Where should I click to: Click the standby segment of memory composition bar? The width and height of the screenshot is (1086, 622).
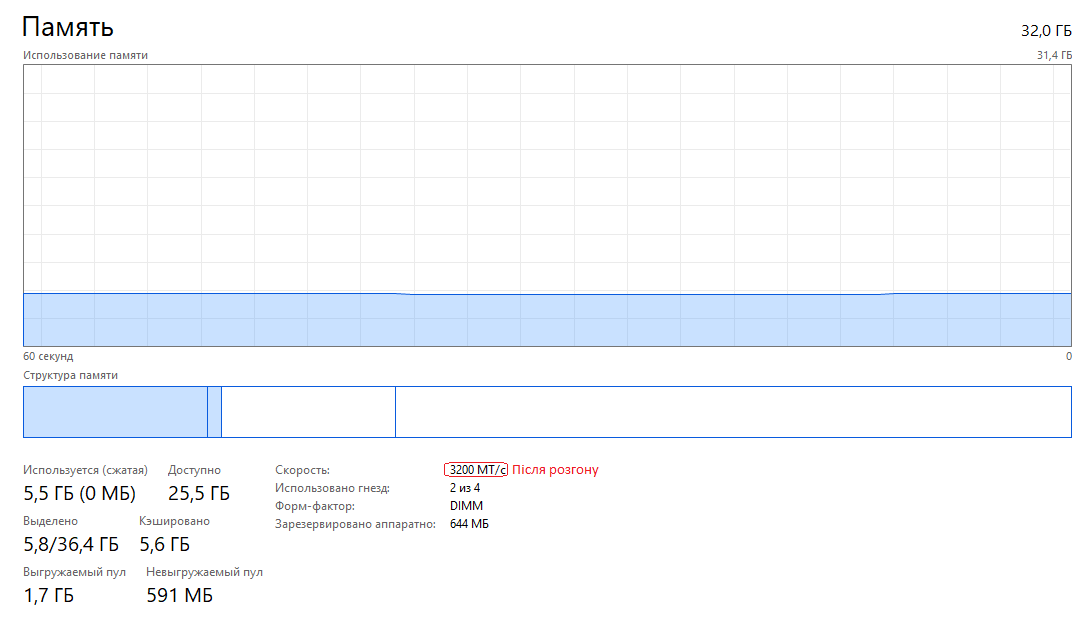(308, 412)
